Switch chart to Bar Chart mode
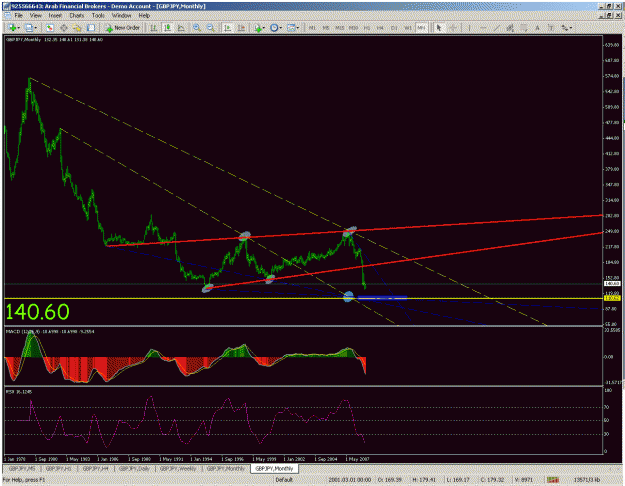This screenshot has width=625, height=486. [x=153, y=28]
